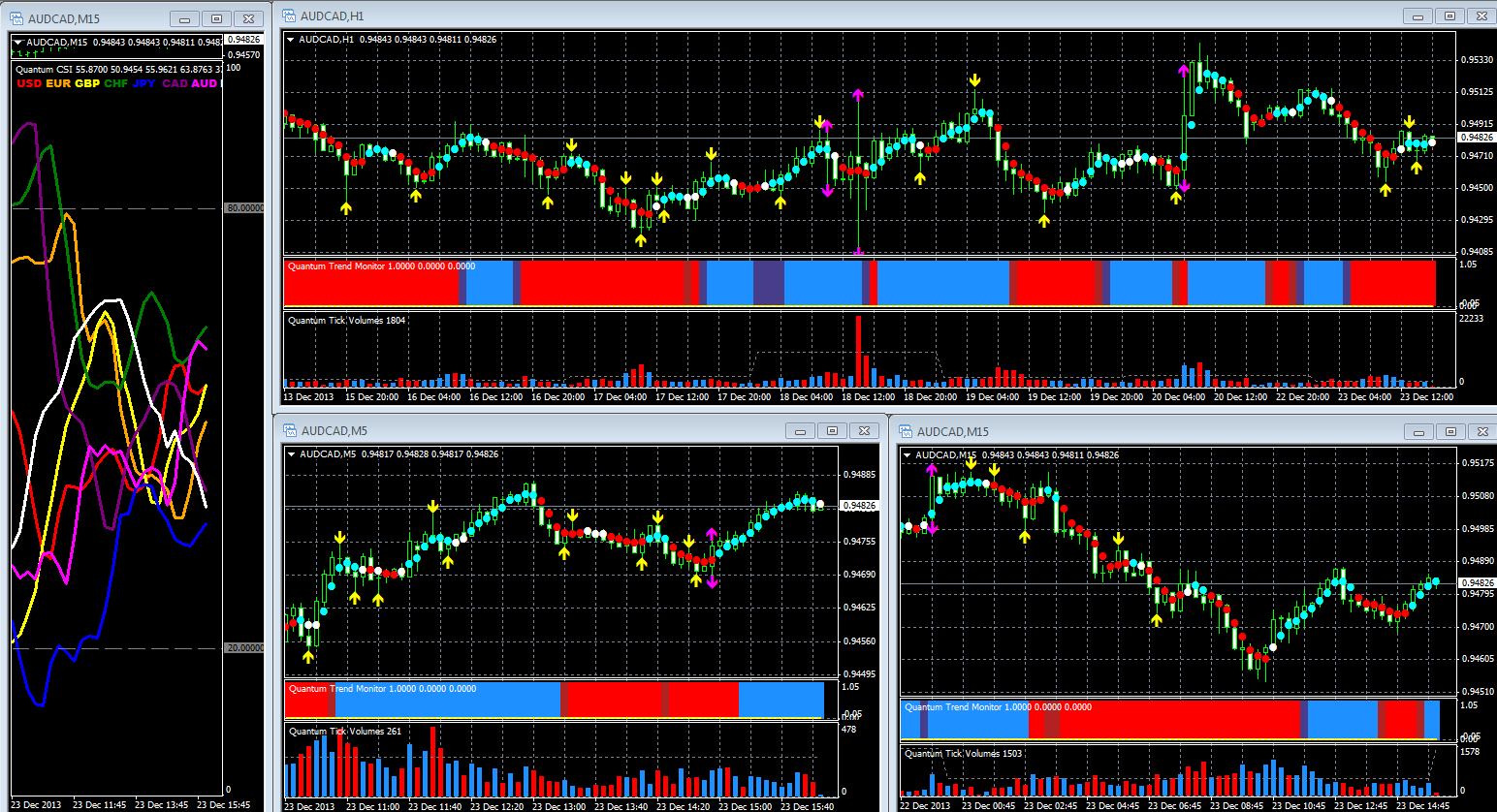Minimize the AUDCAD,H1 chart window
The width and height of the screenshot is (1497, 812).
point(1417,16)
